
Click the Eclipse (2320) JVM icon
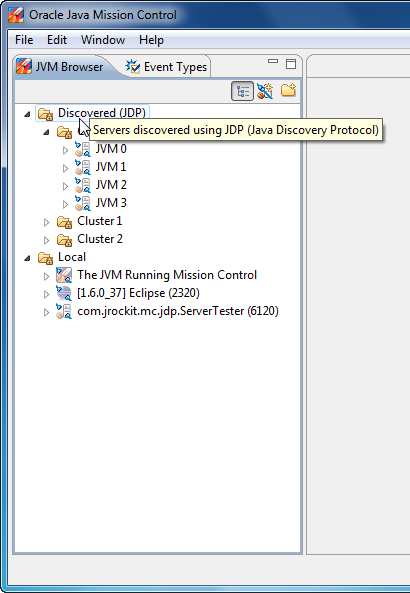tap(64, 293)
